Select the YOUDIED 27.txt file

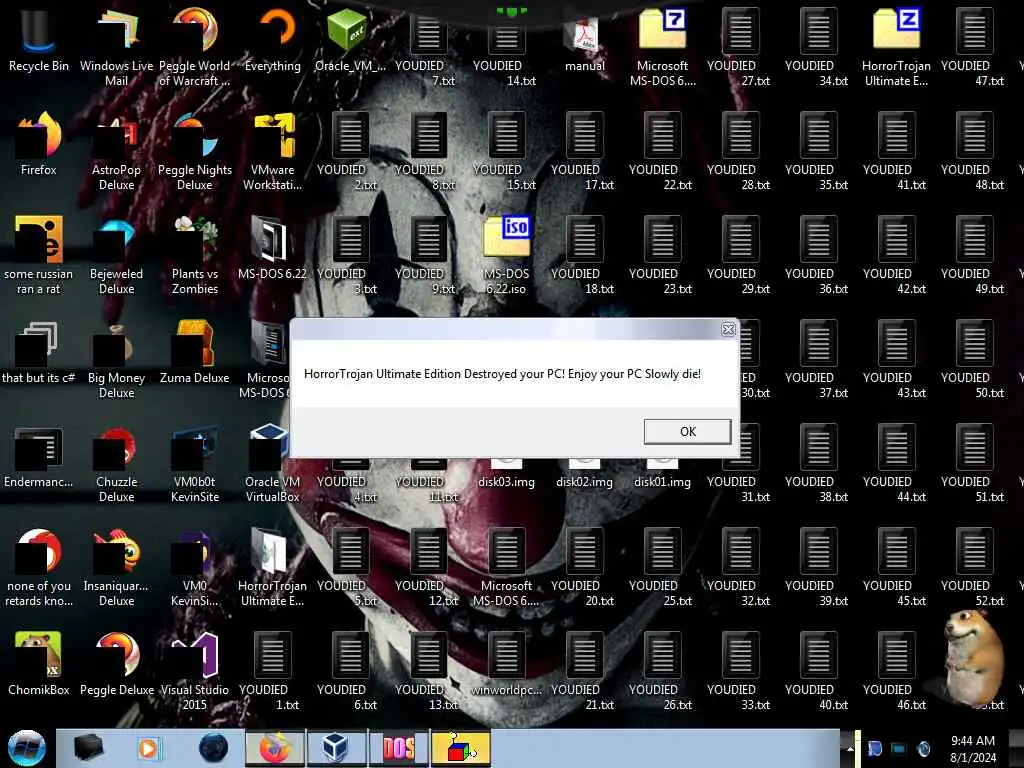tap(740, 48)
